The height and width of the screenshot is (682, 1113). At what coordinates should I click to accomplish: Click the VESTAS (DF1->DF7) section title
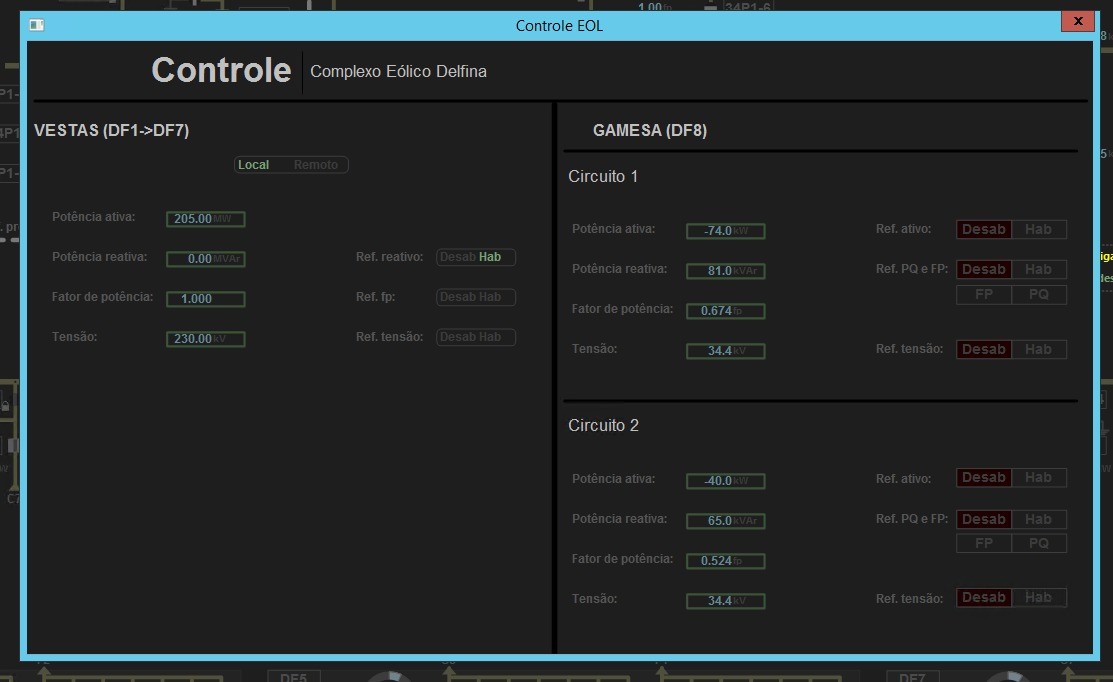pyautogui.click(x=111, y=131)
